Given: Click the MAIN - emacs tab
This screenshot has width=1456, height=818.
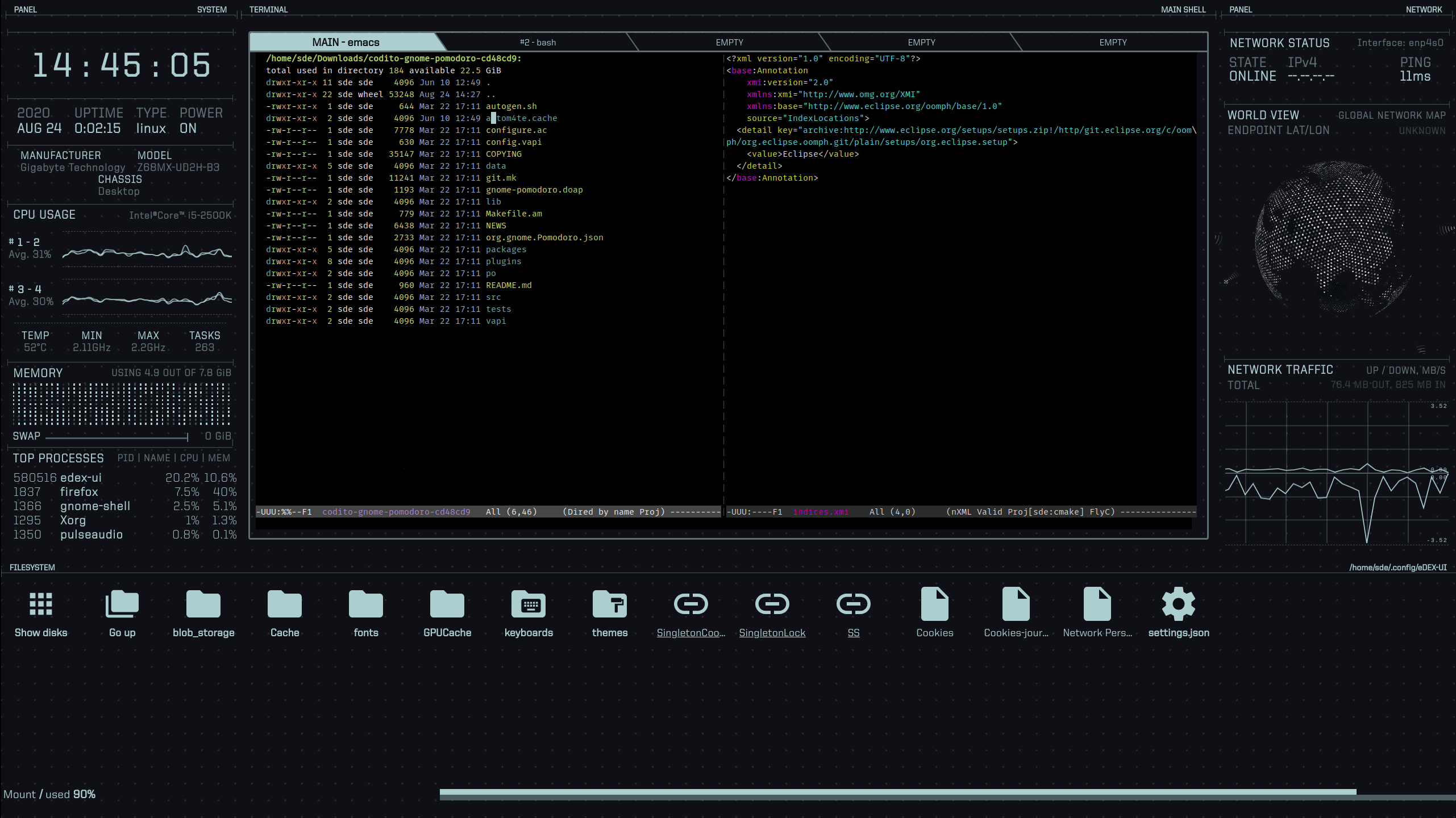Looking at the screenshot, I should (346, 42).
